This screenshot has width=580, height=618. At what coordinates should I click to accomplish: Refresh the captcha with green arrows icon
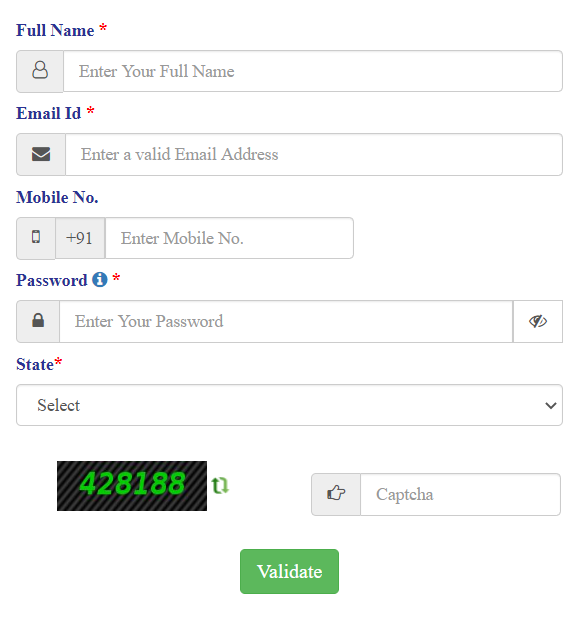tap(220, 486)
